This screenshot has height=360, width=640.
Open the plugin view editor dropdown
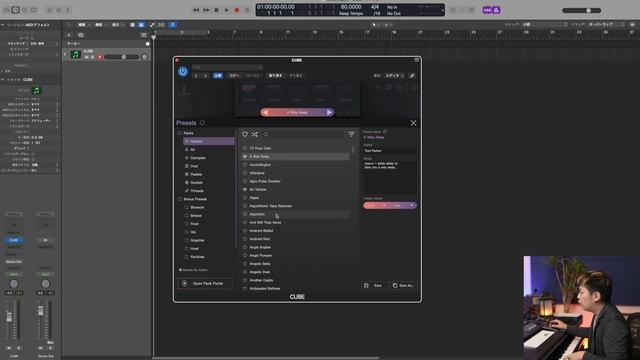394,76
